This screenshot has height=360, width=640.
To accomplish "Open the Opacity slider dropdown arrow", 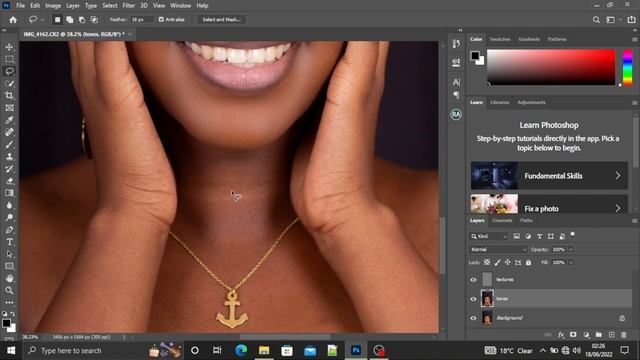I will (571, 249).
